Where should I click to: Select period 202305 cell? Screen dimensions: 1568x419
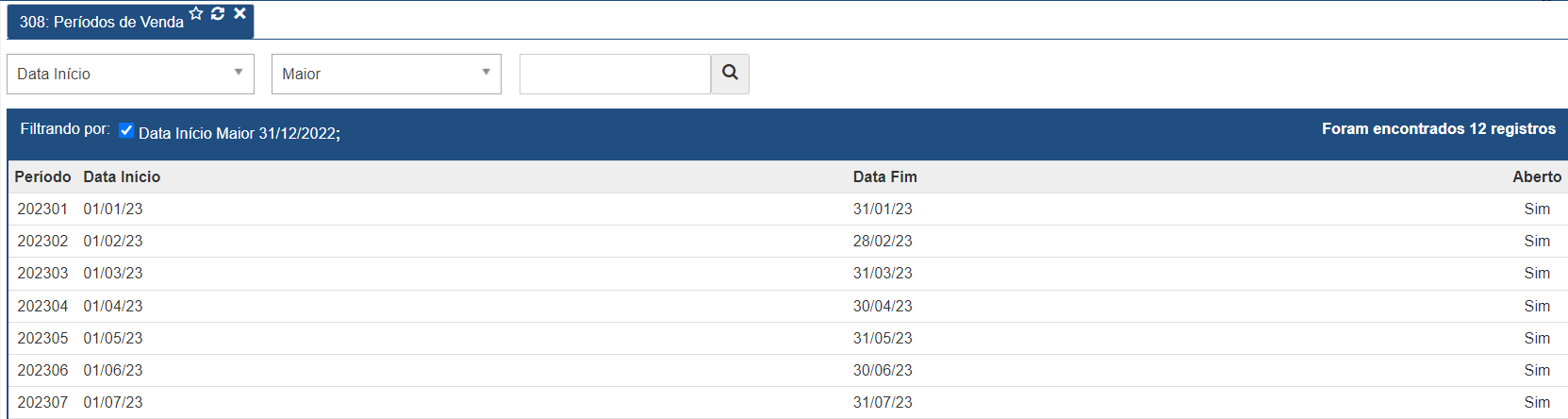[42, 338]
